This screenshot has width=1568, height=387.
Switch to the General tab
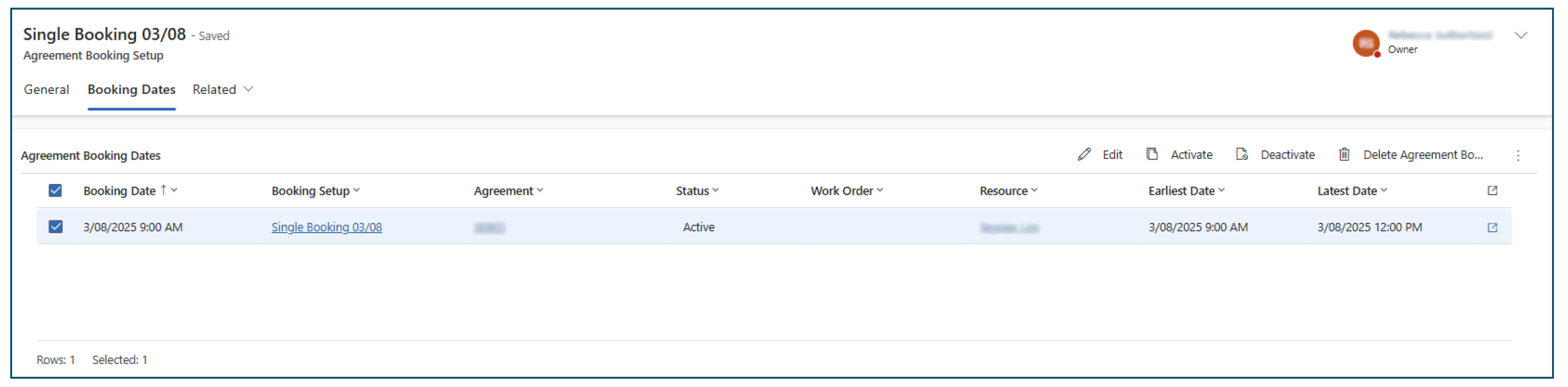pos(47,89)
